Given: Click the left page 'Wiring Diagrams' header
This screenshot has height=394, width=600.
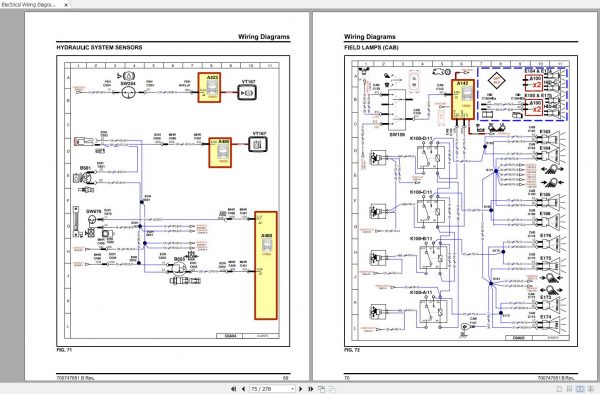Looking at the screenshot, I should 264,37.
